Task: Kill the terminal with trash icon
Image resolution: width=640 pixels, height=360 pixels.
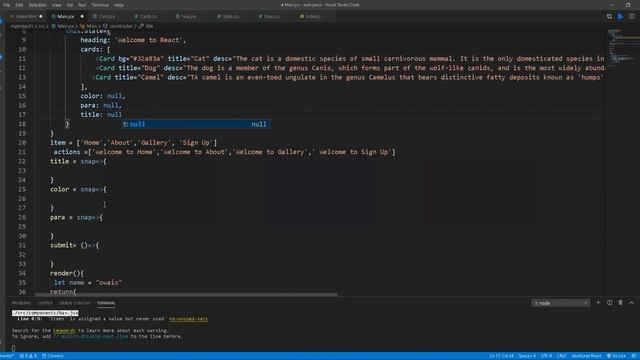Action: (620, 303)
